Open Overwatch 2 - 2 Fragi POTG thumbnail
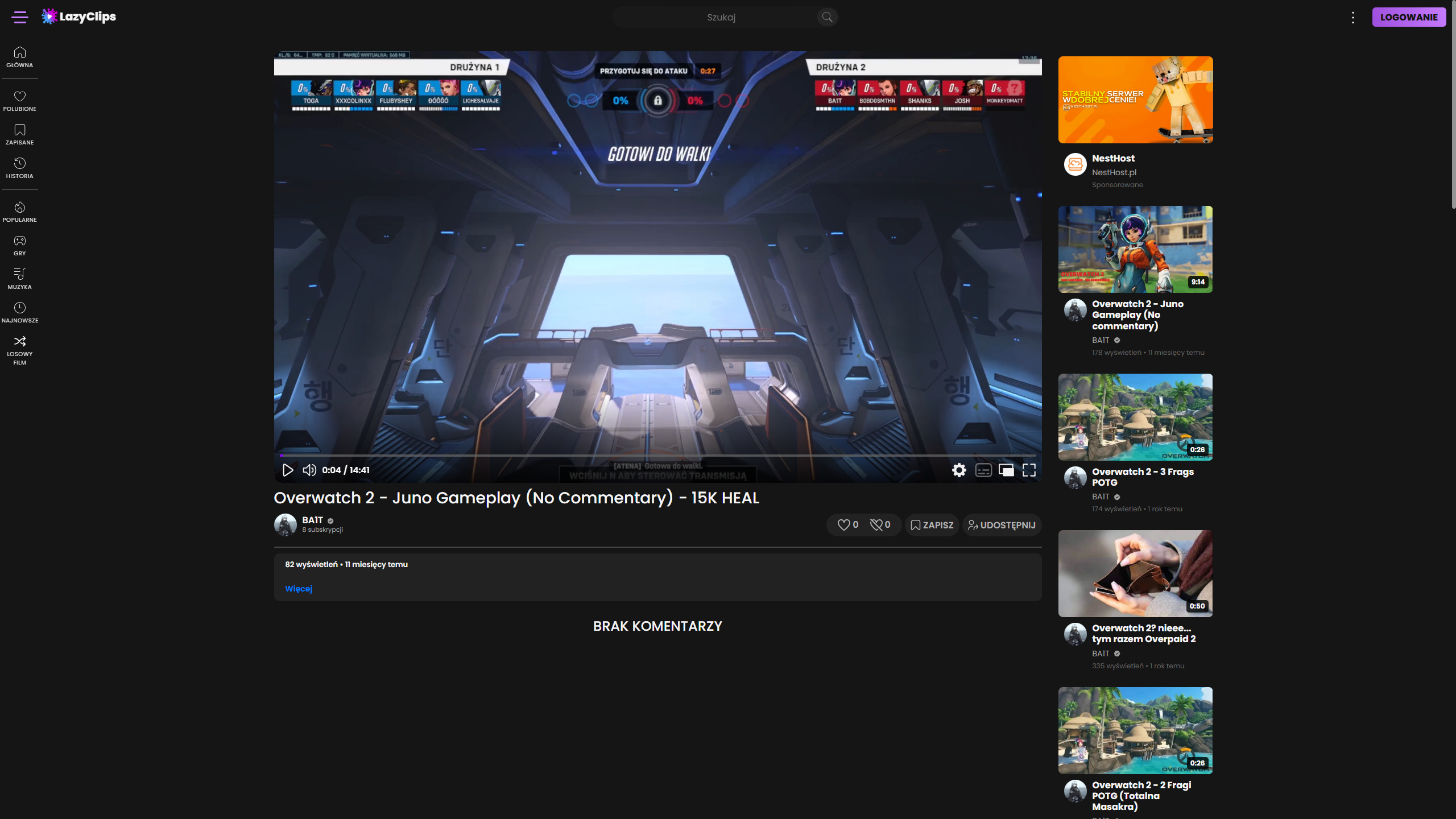Viewport: 1456px width, 819px height. [1135, 730]
